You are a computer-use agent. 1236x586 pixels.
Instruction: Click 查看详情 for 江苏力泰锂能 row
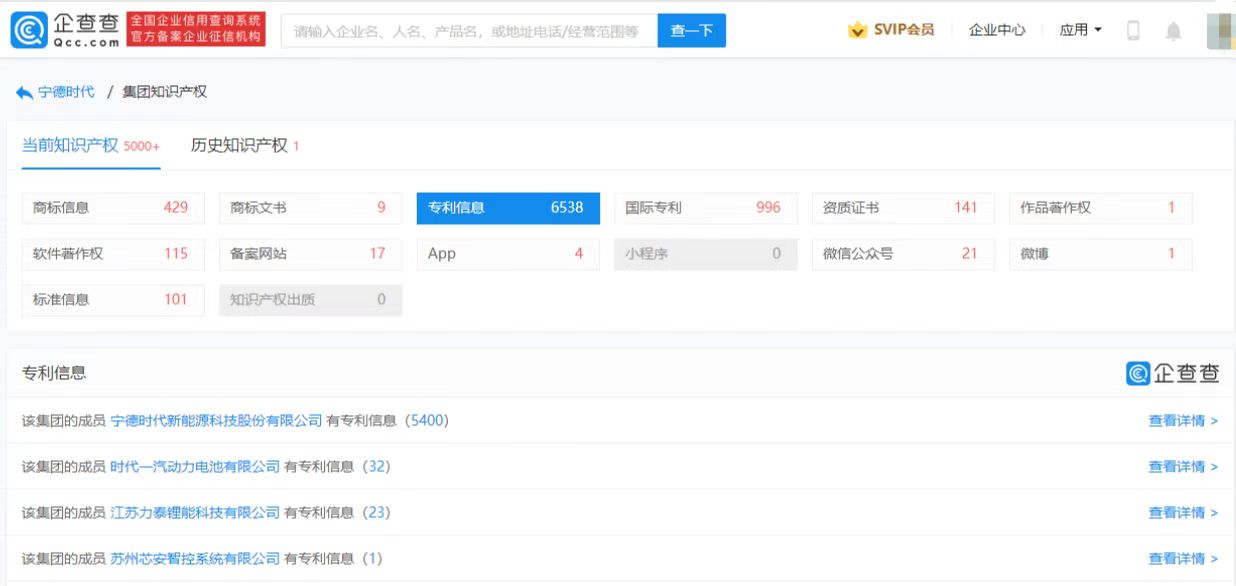pyautogui.click(x=1183, y=513)
